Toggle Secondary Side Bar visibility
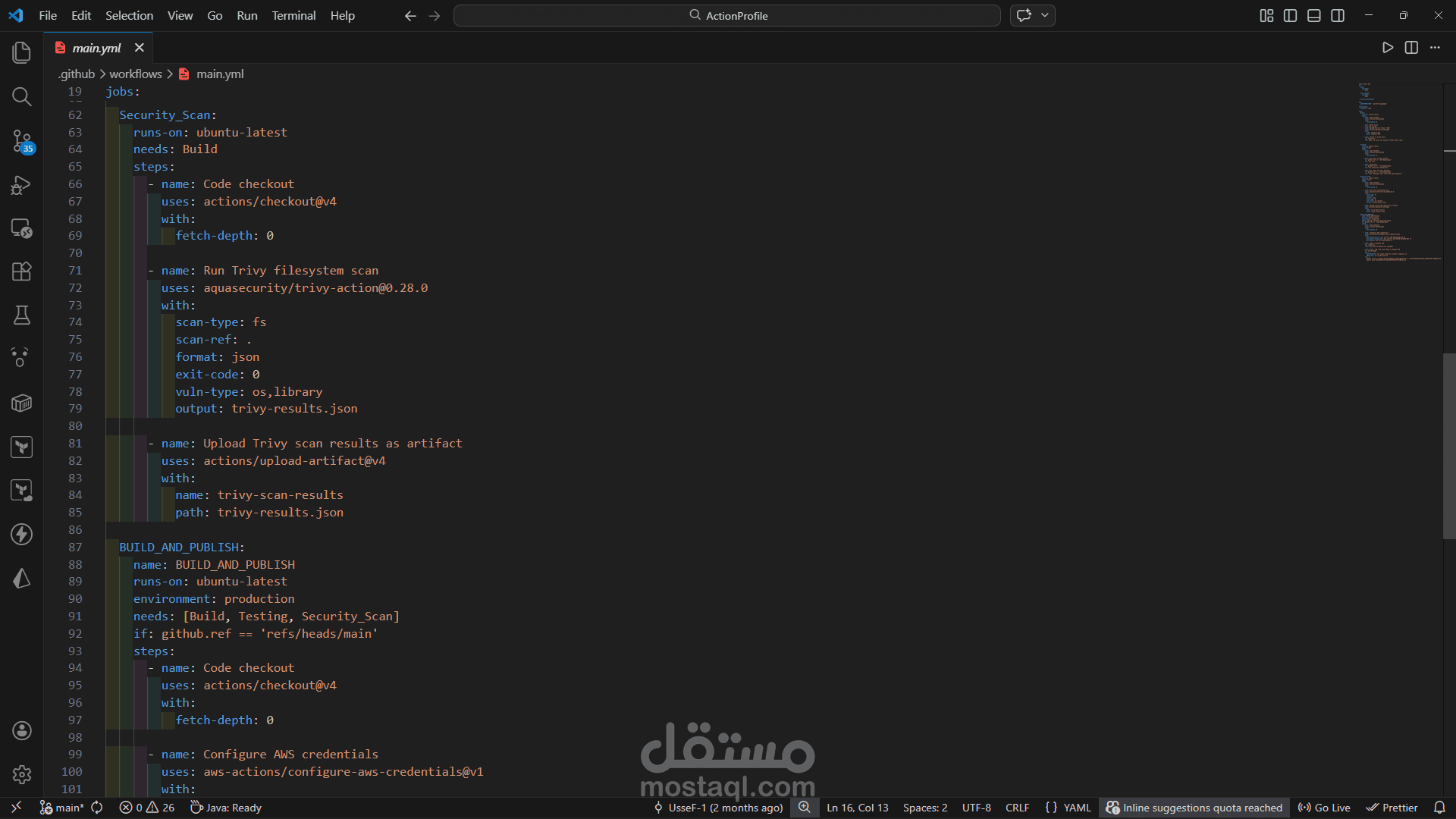 [x=1338, y=16]
